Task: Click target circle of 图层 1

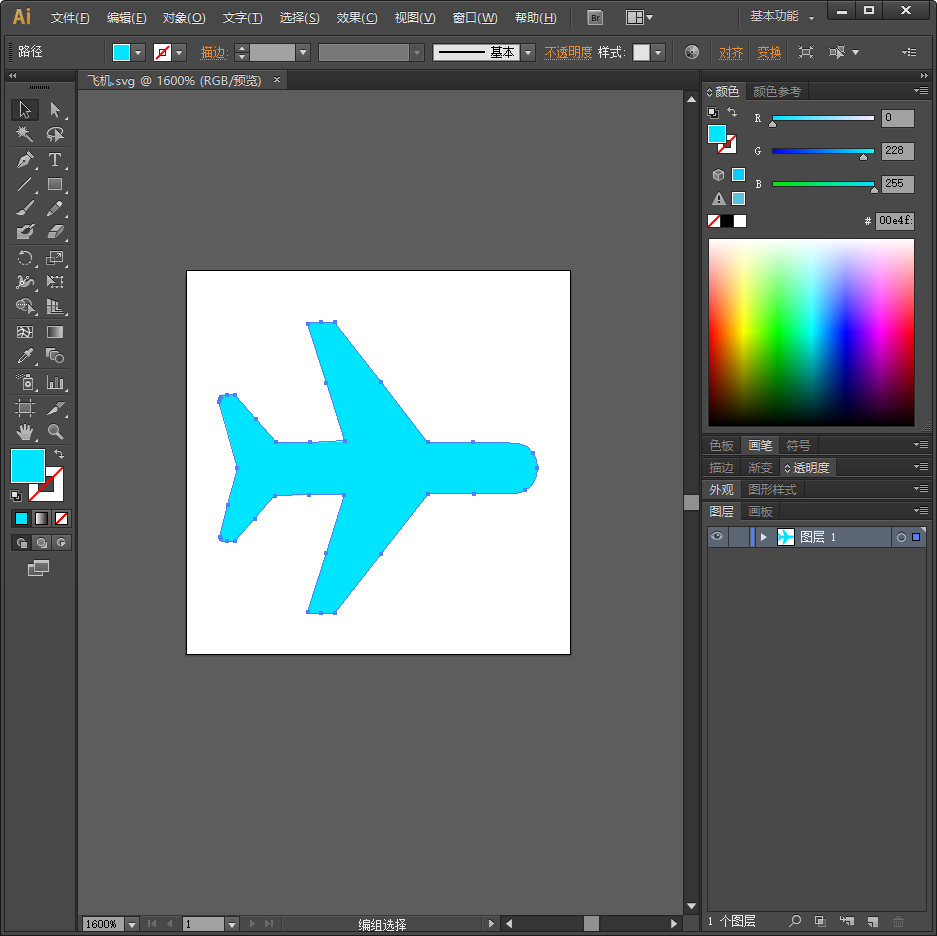Action: pos(901,537)
